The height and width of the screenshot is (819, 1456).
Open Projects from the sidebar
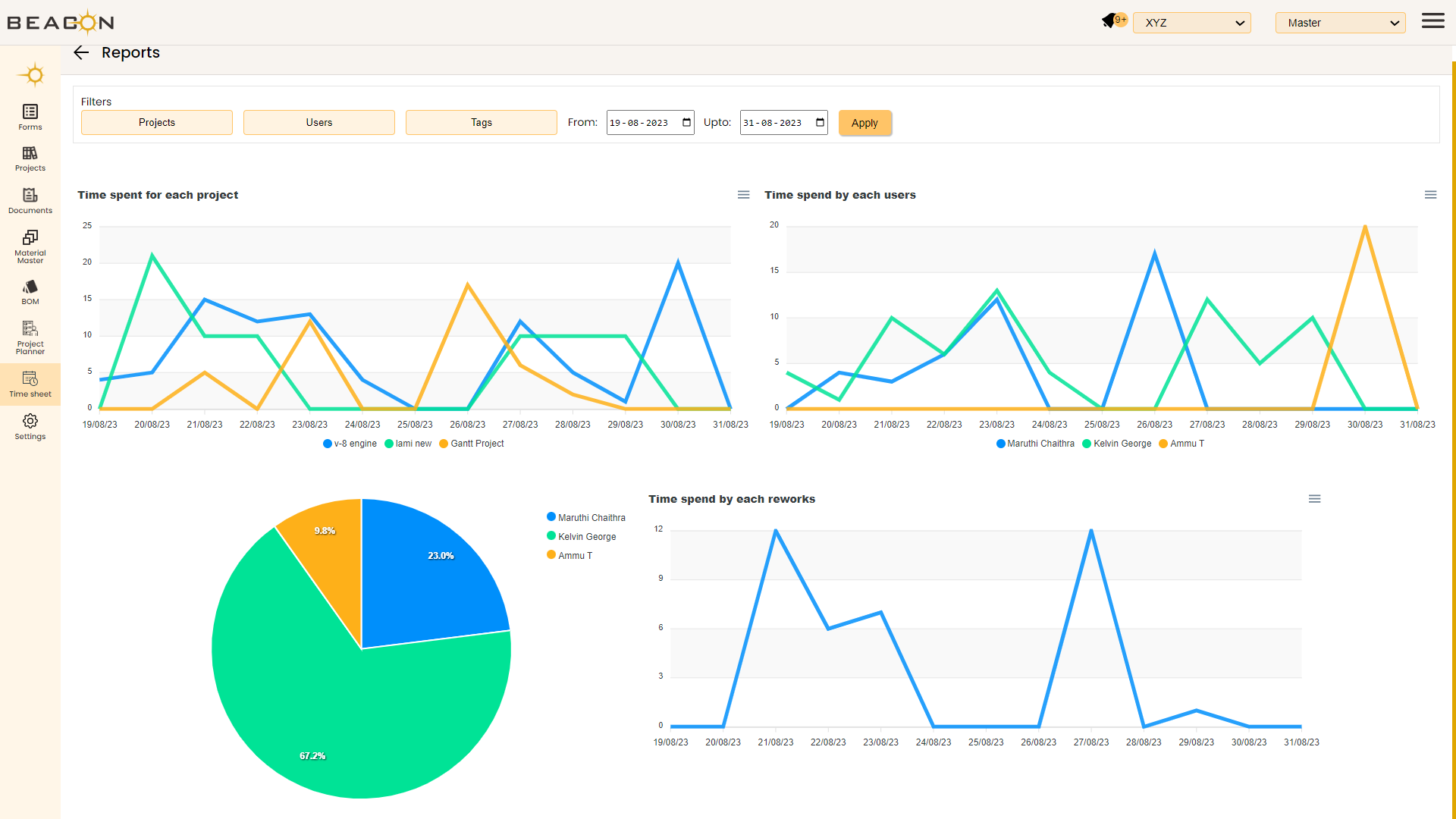pos(30,158)
